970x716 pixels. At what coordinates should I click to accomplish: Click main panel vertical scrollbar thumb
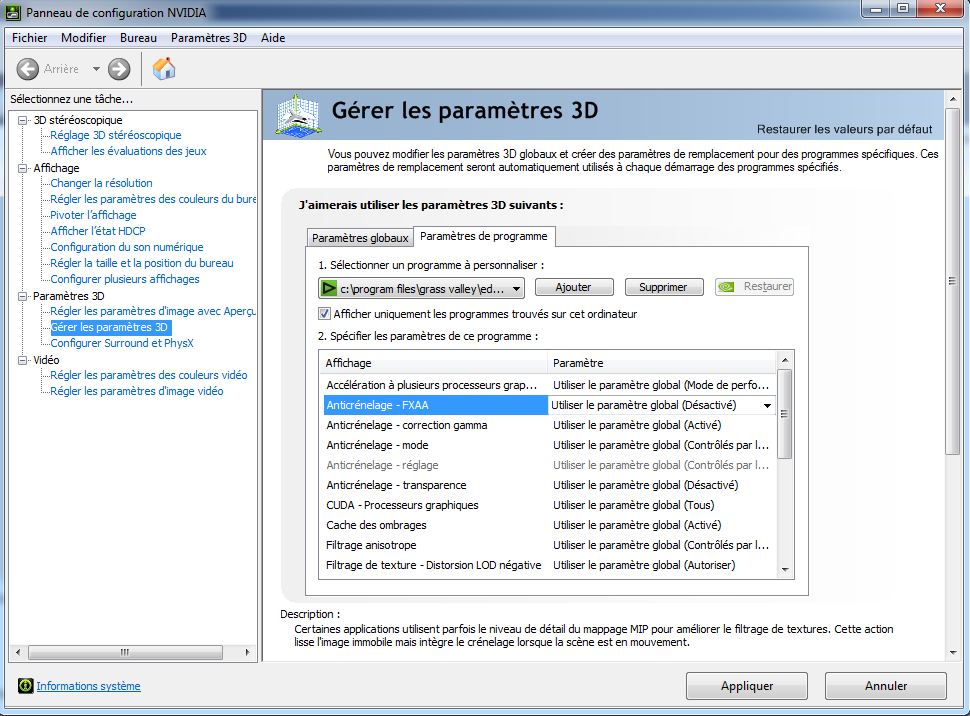click(953, 282)
